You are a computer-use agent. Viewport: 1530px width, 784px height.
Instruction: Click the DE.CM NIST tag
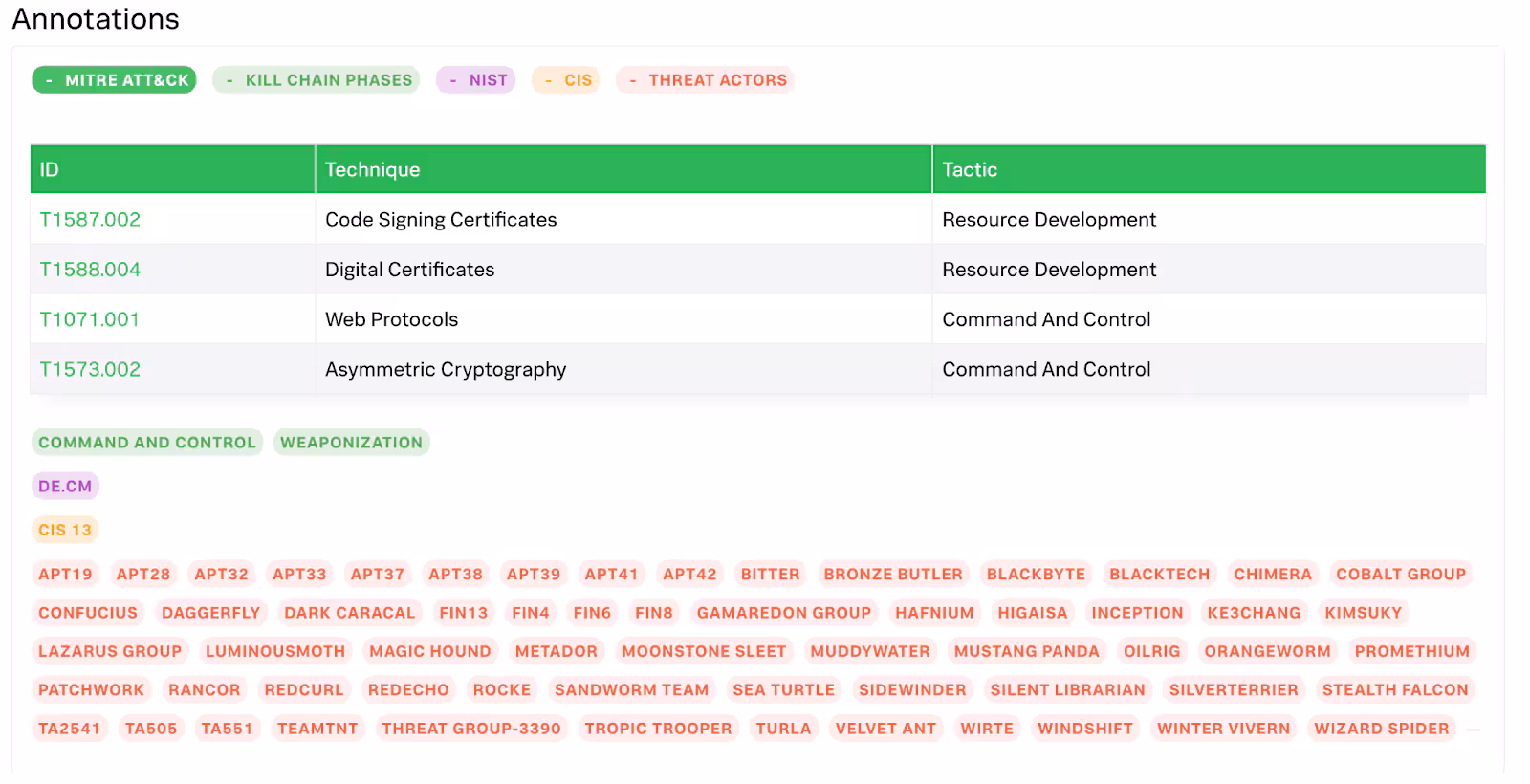pyautogui.click(x=65, y=487)
